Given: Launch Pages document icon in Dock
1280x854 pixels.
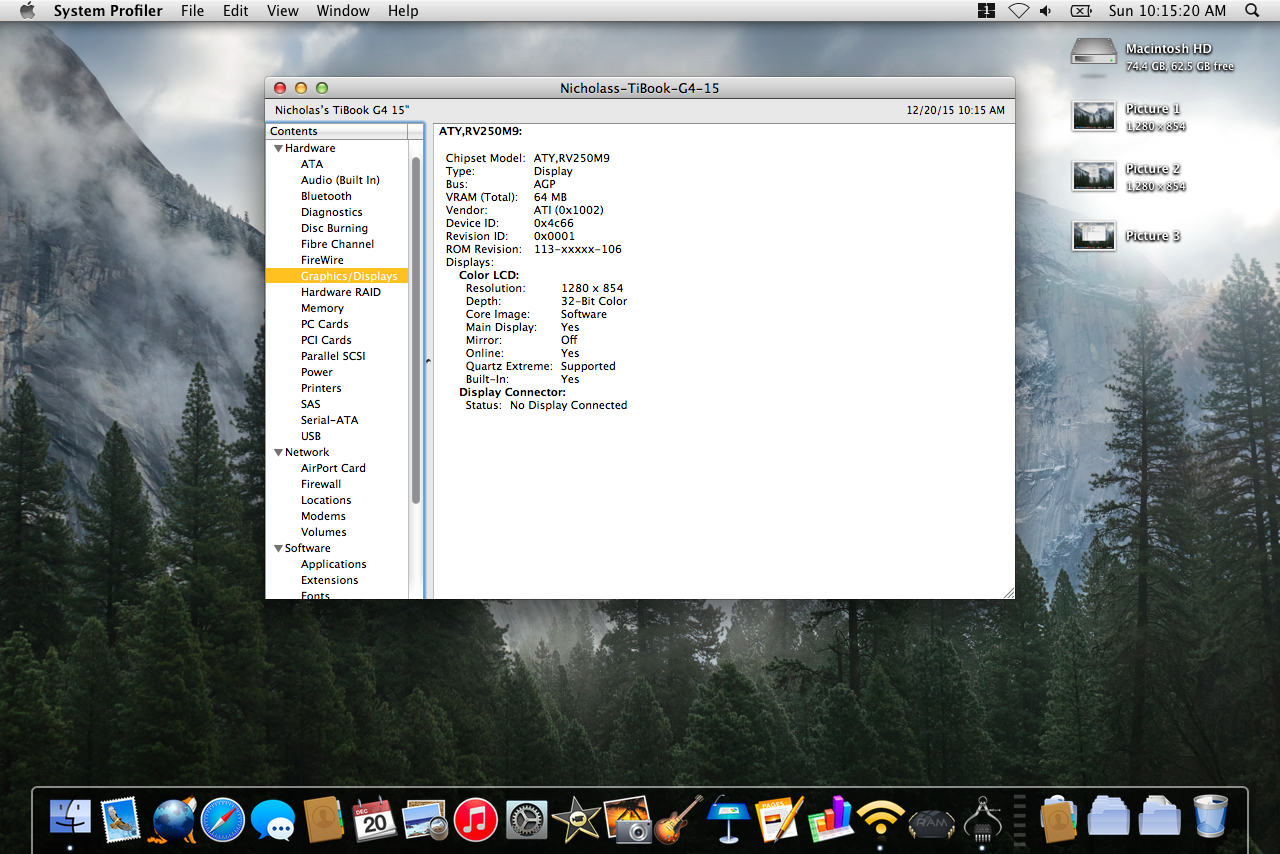Looking at the screenshot, I should (780, 819).
